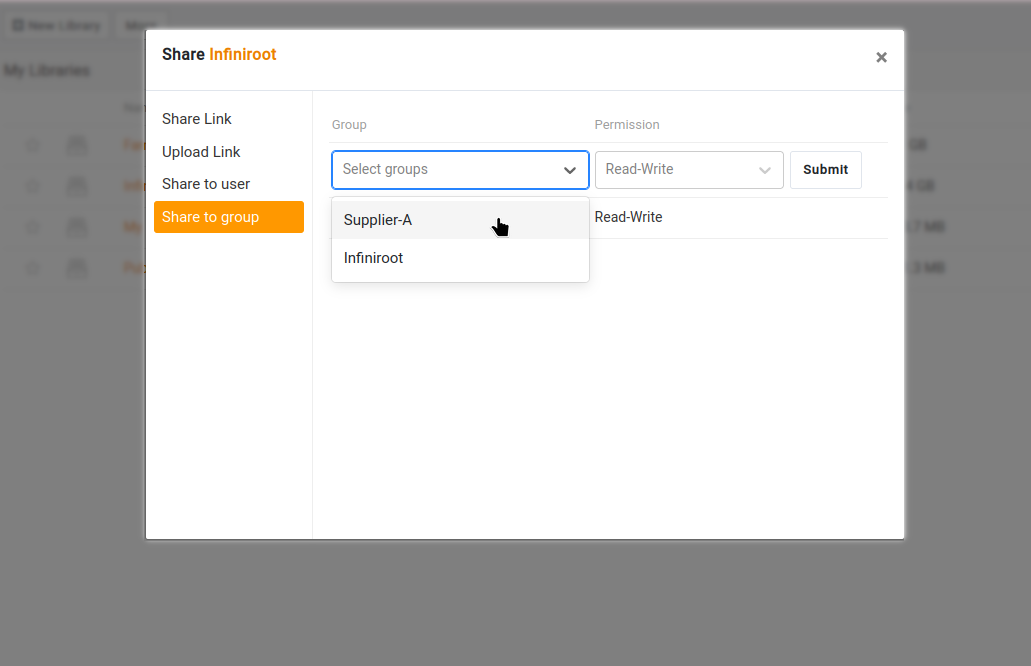Go to the Share to user tab
The image size is (1031, 666).
[206, 184]
